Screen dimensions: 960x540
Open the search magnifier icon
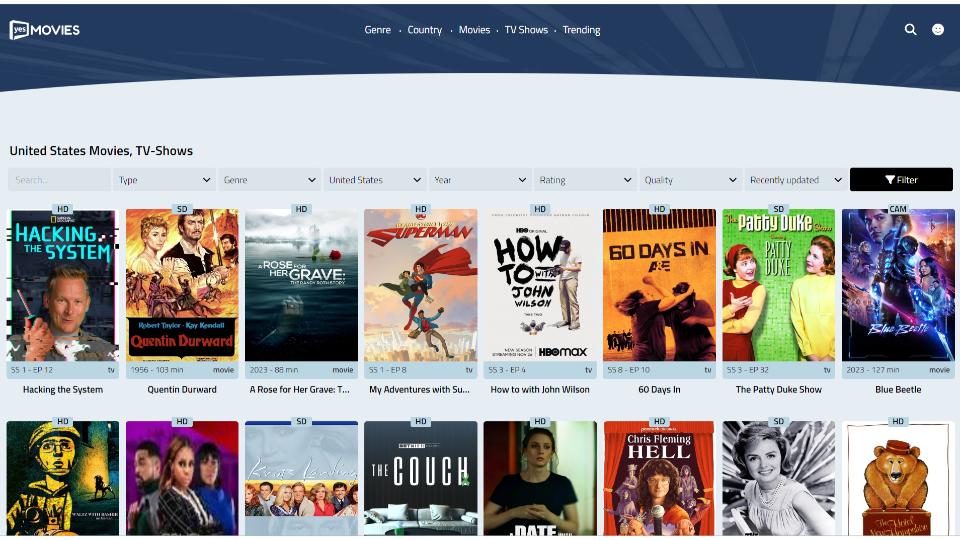[x=910, y=29]
